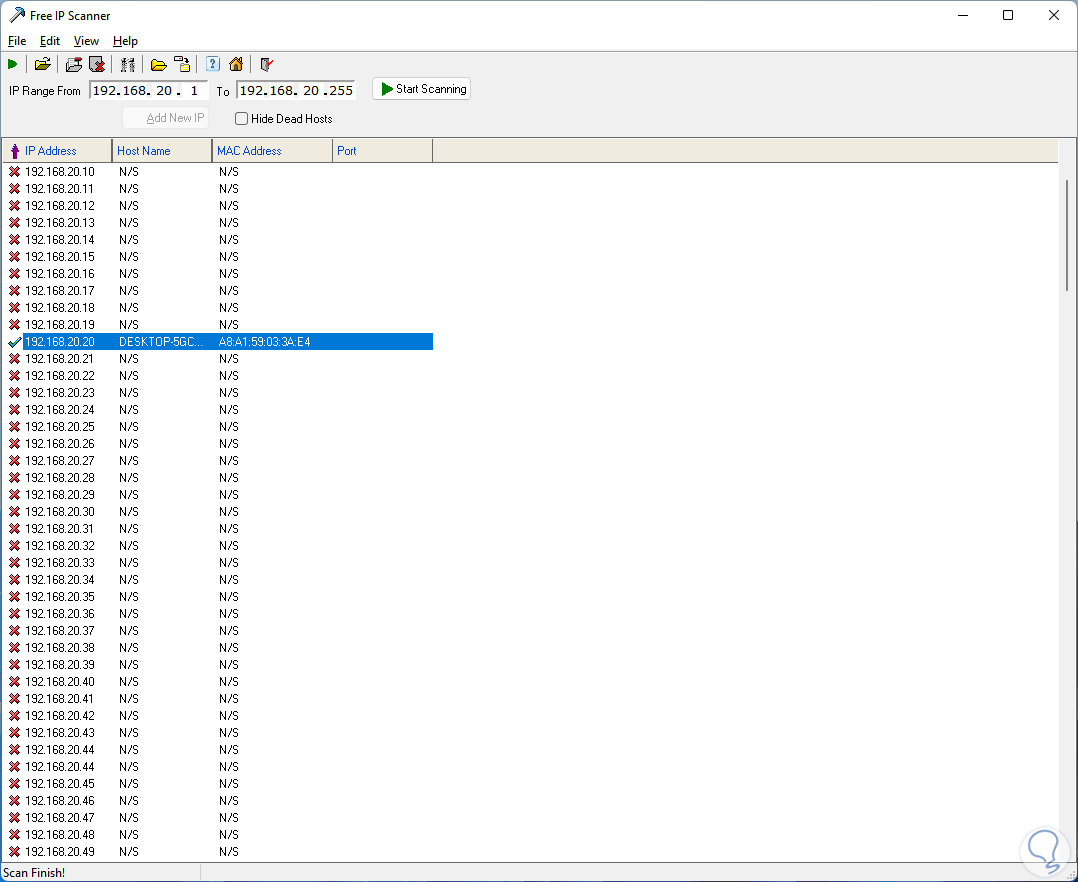Click the exit door toolbar icon
Viewport: 1078px width, 882px height.
coord(267,65)
